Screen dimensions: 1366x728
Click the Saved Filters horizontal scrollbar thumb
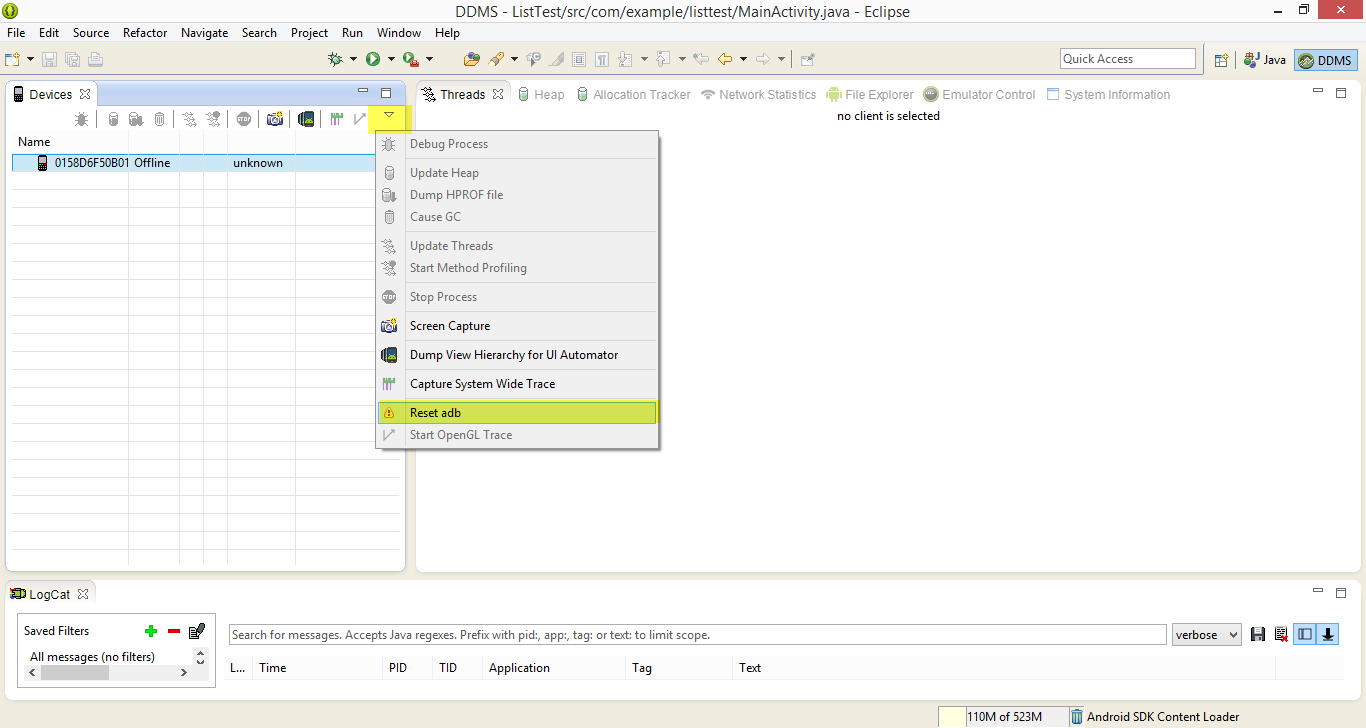(75, 673)
